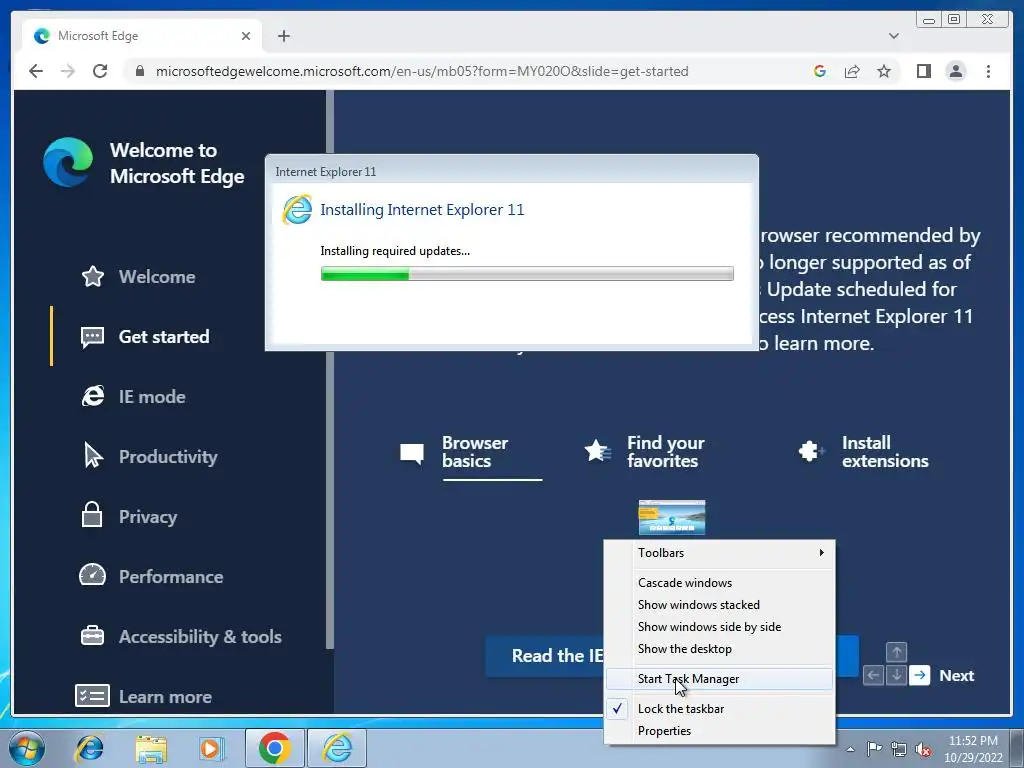This screenshot has width=1024, height=768.
Task: Open Accessibility & tools section
Action: pyautogui.click(x=200, y=637)
